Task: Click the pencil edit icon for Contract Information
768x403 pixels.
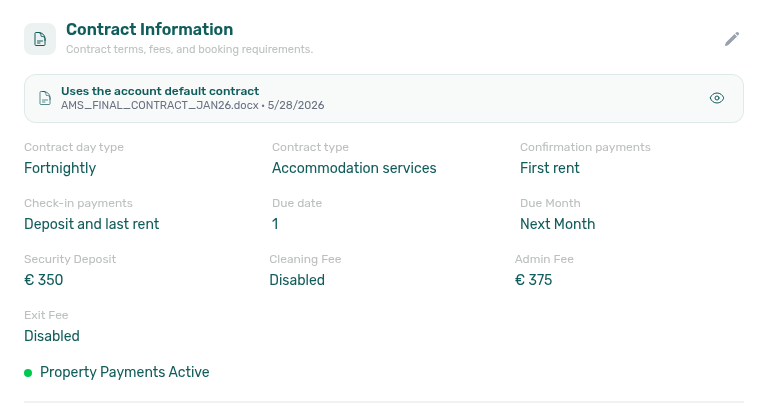Action: [x=732, y=39]
